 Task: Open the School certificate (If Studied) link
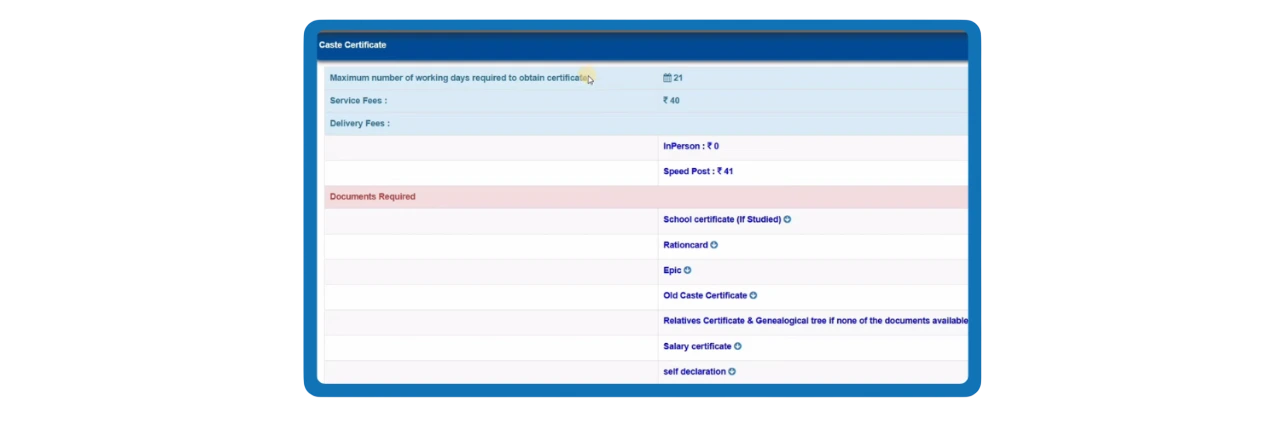point(722,220)
